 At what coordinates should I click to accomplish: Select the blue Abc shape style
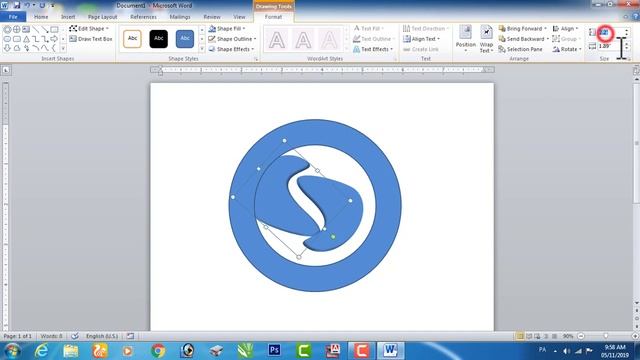tap(184, 39)
